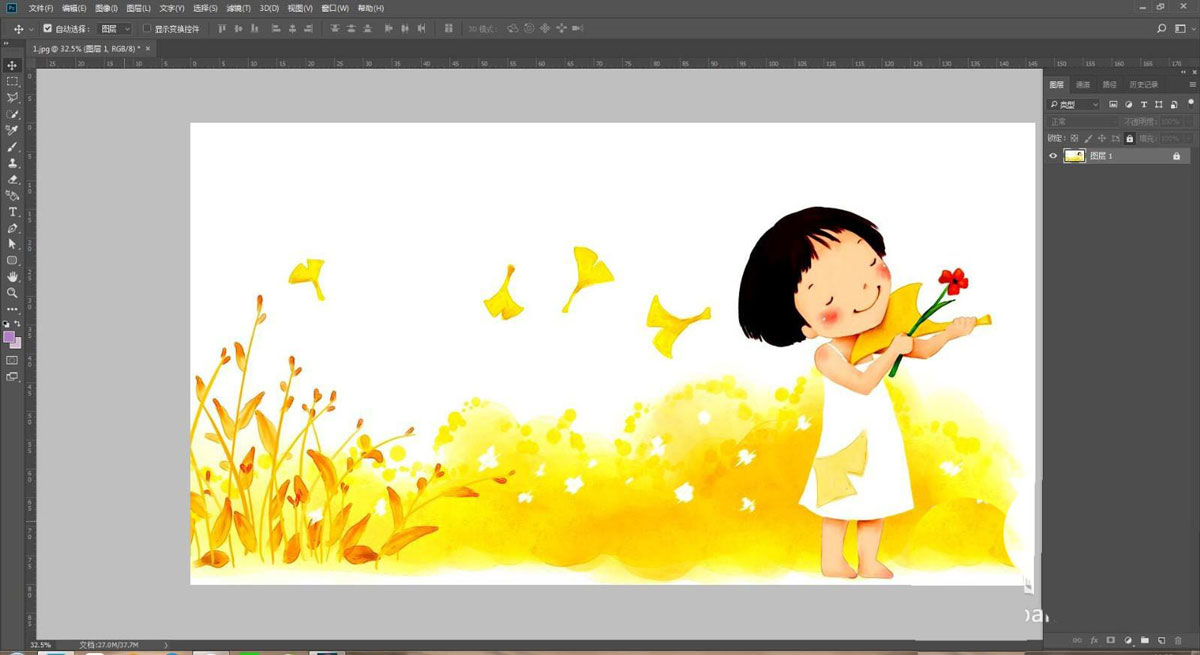This screenshot has height=655, width=1200.
Task: Select the Zoom tool
Action: [x=13, y=293]
